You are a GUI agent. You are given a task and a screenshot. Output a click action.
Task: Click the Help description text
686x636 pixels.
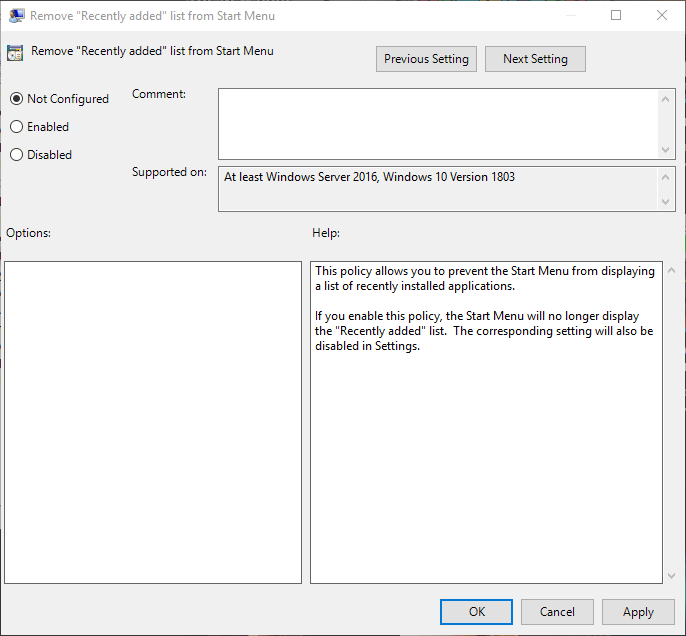[484, 308]
